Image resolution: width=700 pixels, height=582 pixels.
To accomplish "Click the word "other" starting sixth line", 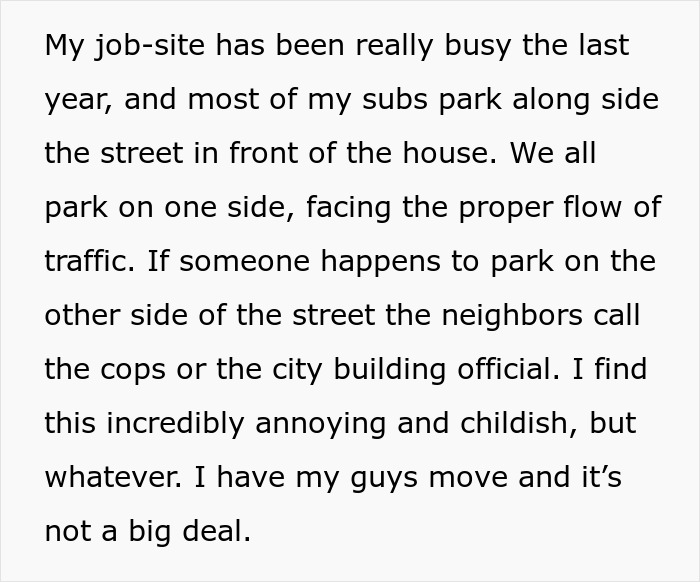I will pos(82,315).
